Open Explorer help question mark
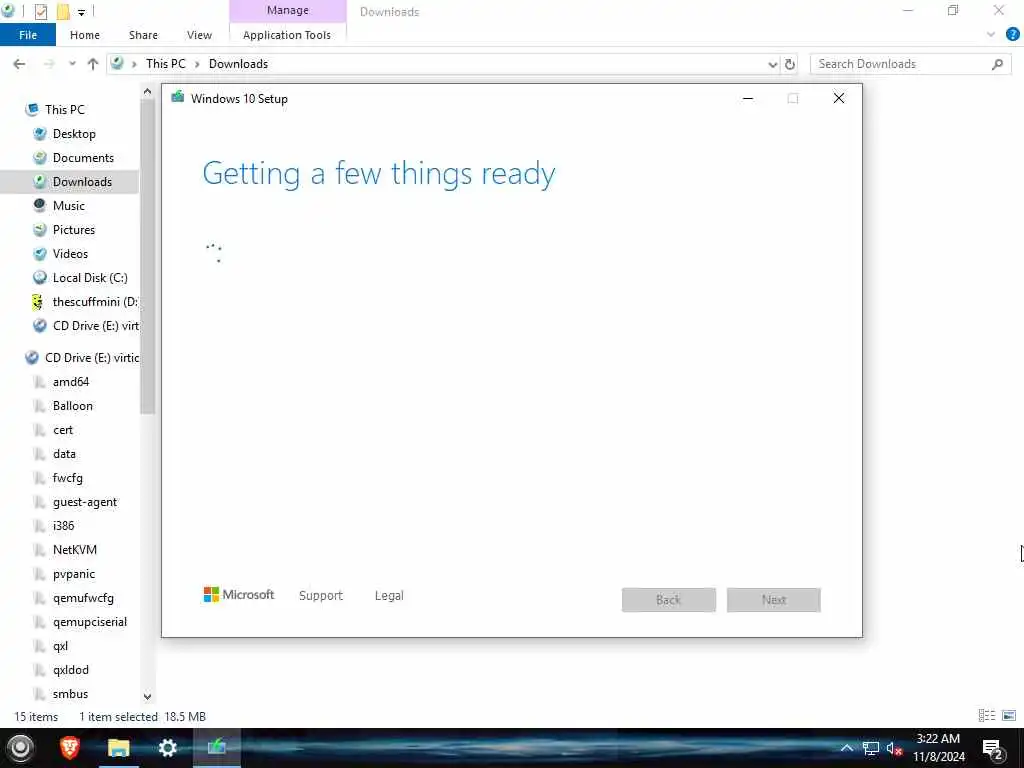The image size is (1024, 768). point(1013,35)
